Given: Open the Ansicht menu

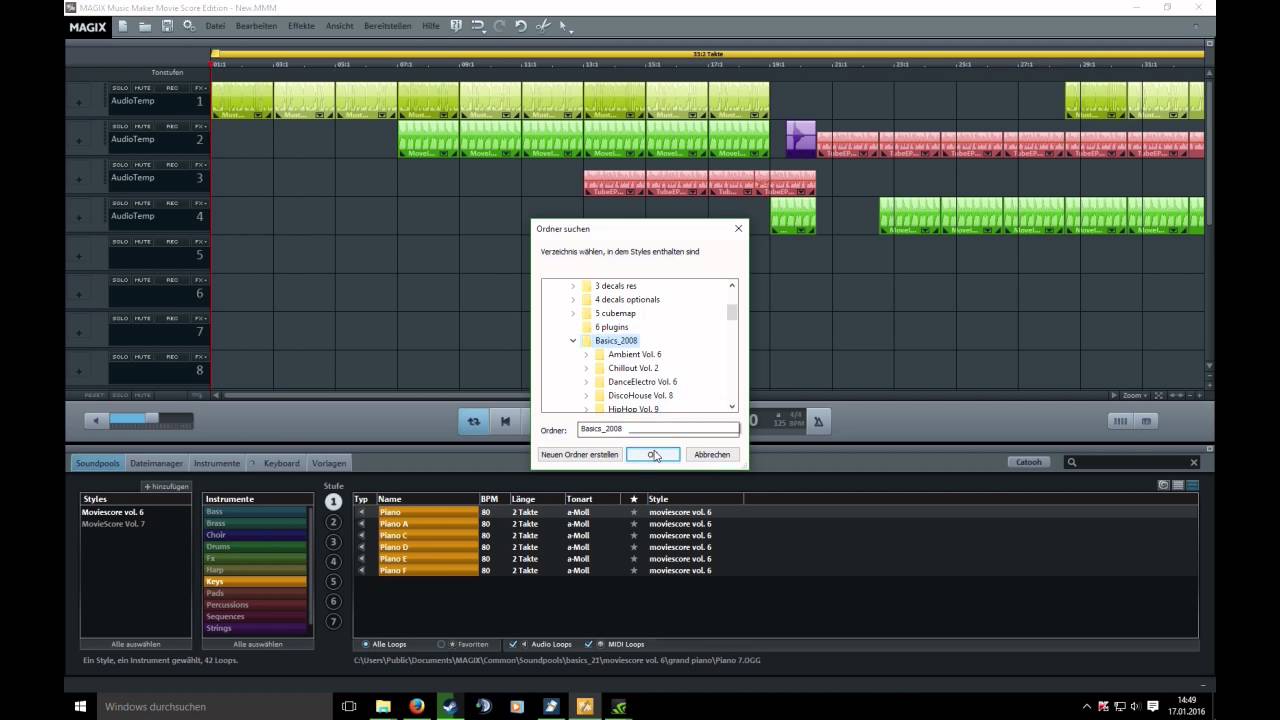Looking at the screenshot, I should 339,26.
